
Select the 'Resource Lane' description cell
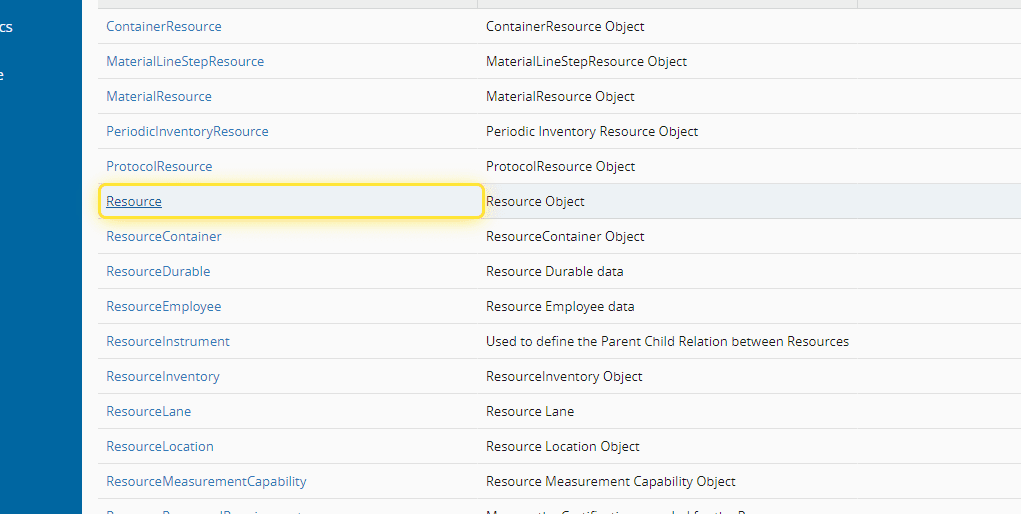click(x=530, y=411)
